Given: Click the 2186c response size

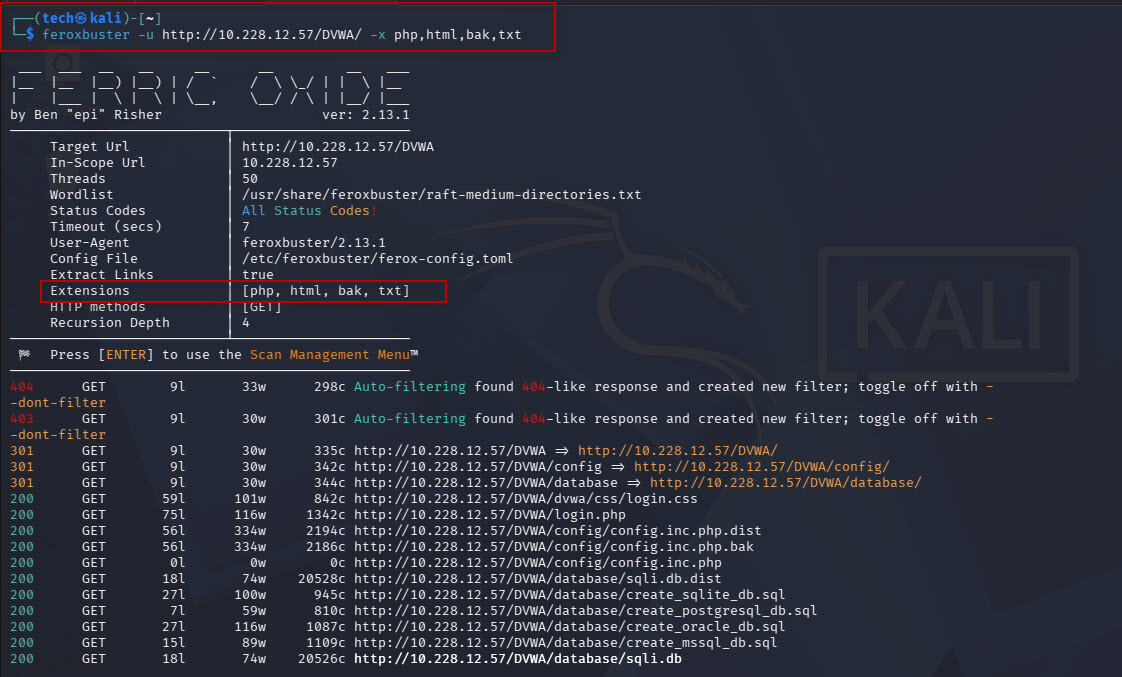Looking at the screenshot, I should coord(326,547).
